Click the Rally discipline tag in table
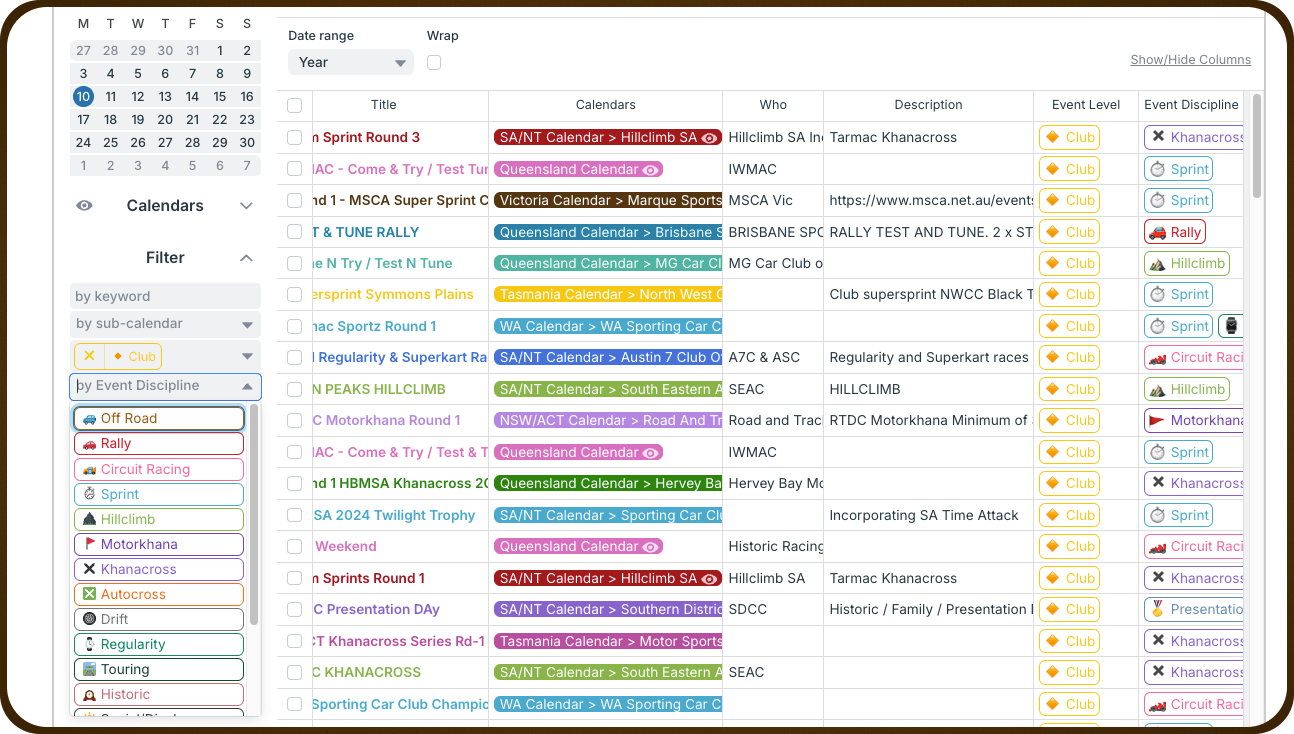Screen dimensions: 1294x734 (1174, 232)
